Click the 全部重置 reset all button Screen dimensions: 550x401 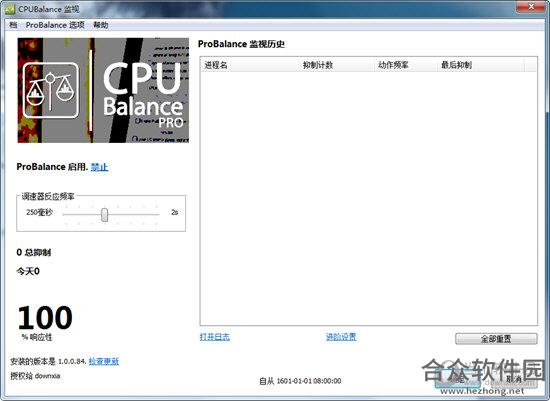coord(496,339)
